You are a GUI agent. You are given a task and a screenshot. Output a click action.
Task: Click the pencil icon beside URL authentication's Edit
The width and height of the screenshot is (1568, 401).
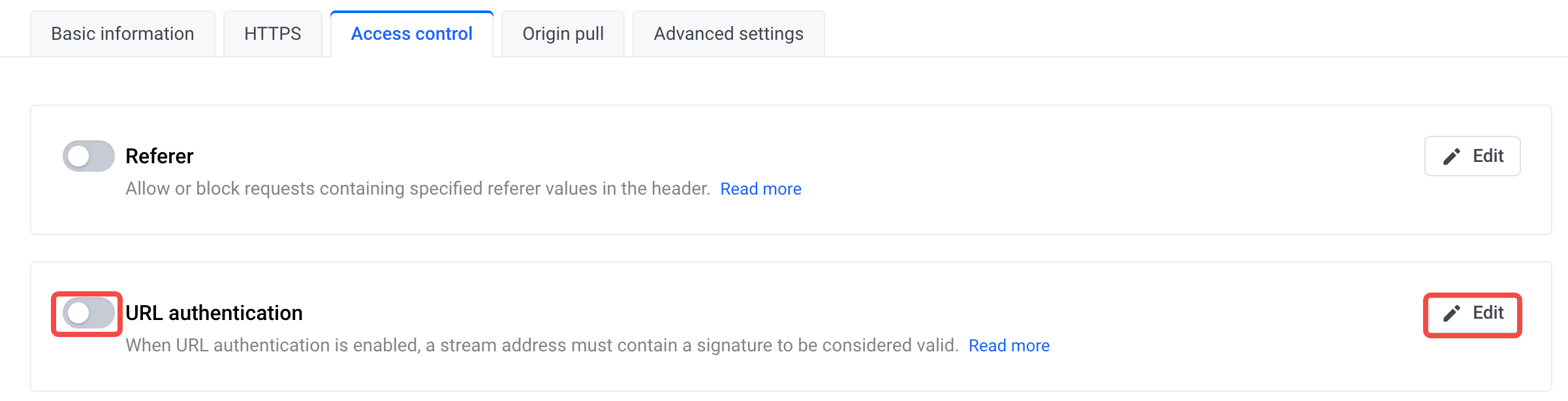1451,313
